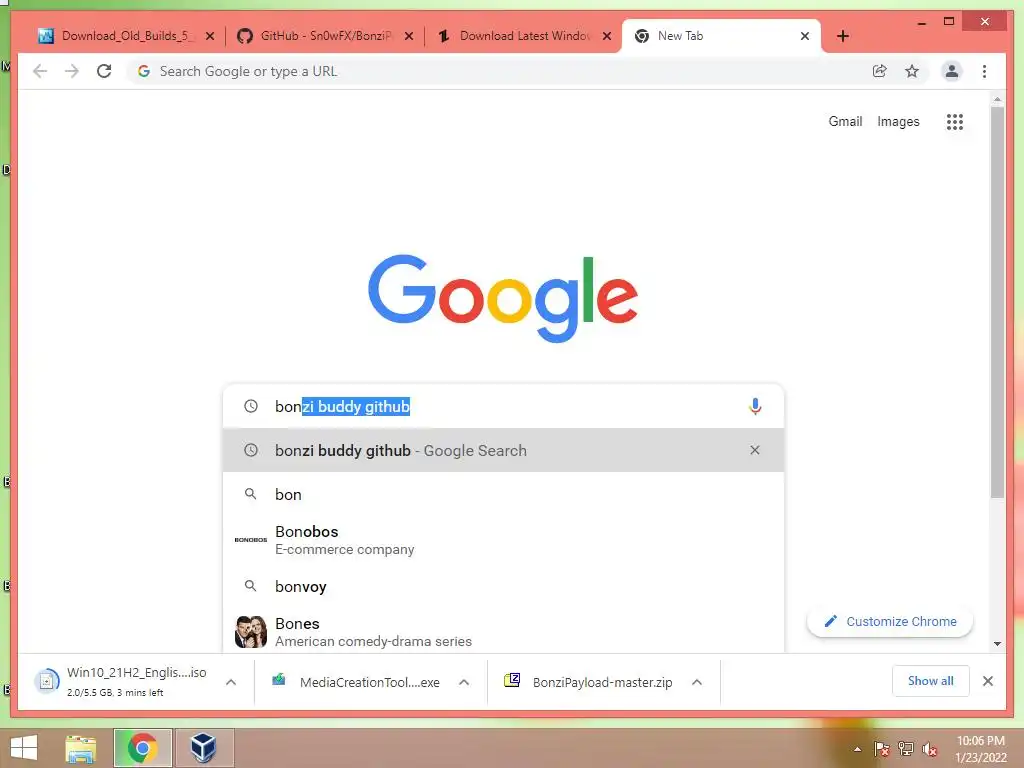Click the share page icon in address bar
This screenshot has height=768, width=1024.
click(880, 71)
